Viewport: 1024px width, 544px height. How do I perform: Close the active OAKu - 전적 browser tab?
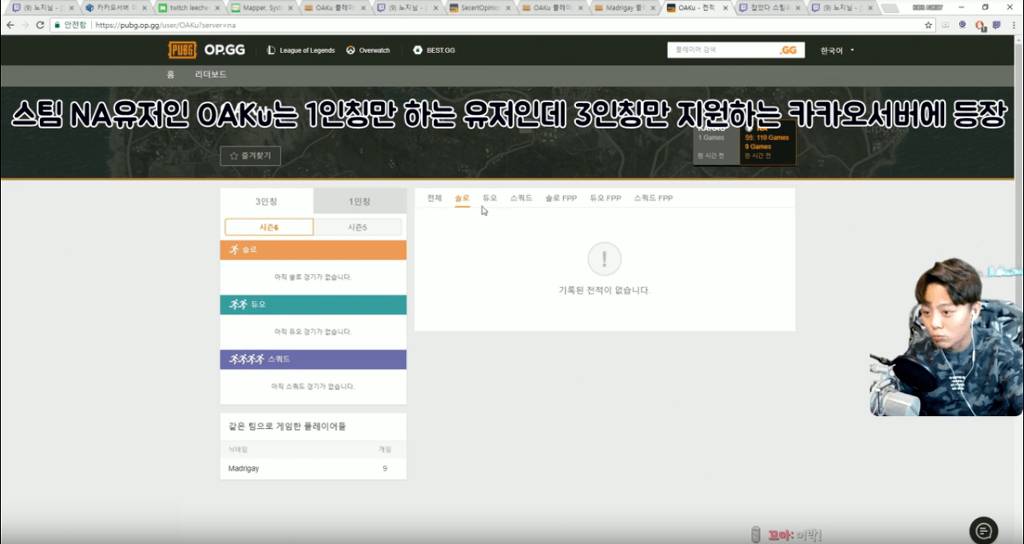pos(725,8)
